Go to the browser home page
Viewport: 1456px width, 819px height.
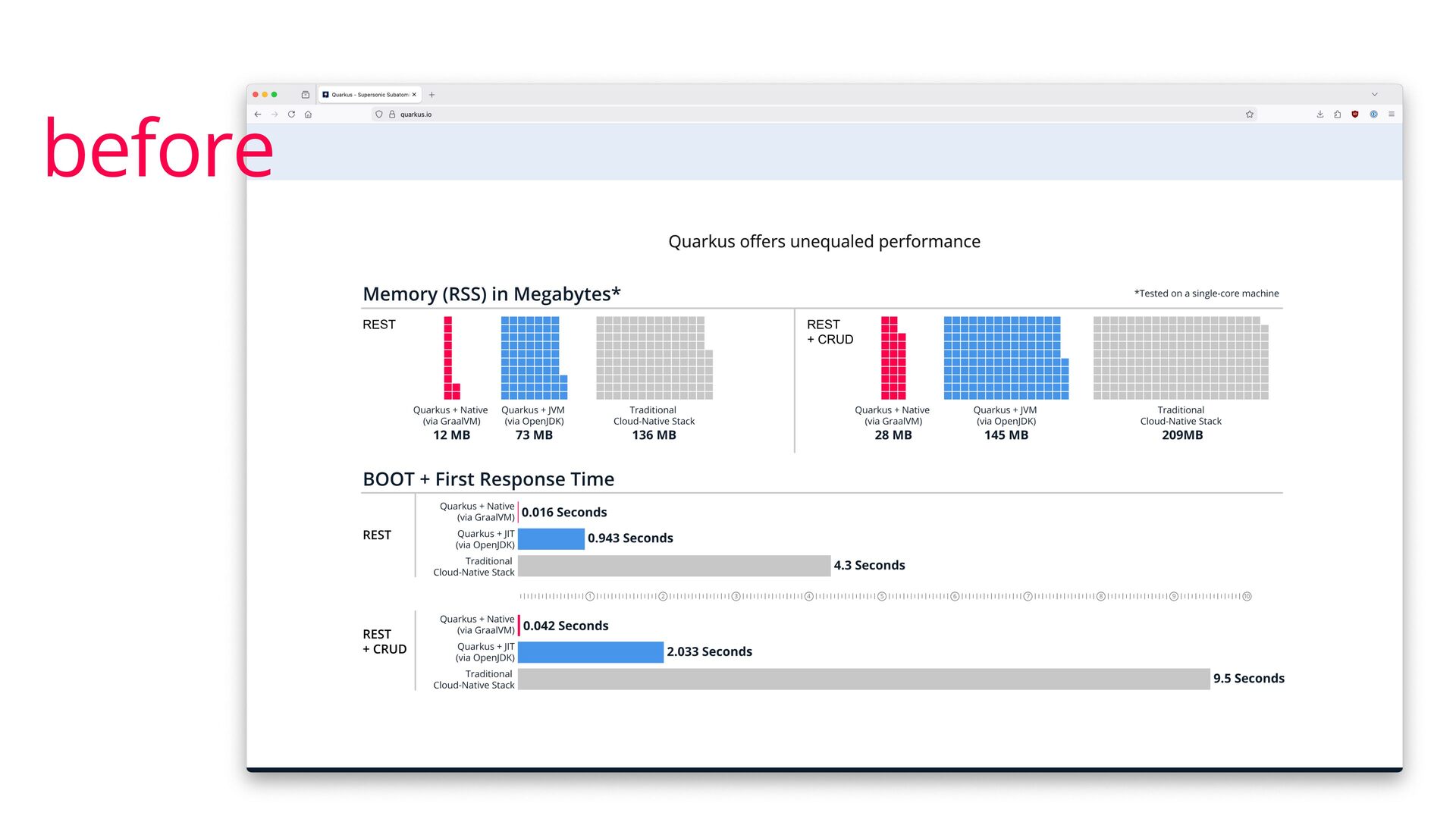pos(308,115)
